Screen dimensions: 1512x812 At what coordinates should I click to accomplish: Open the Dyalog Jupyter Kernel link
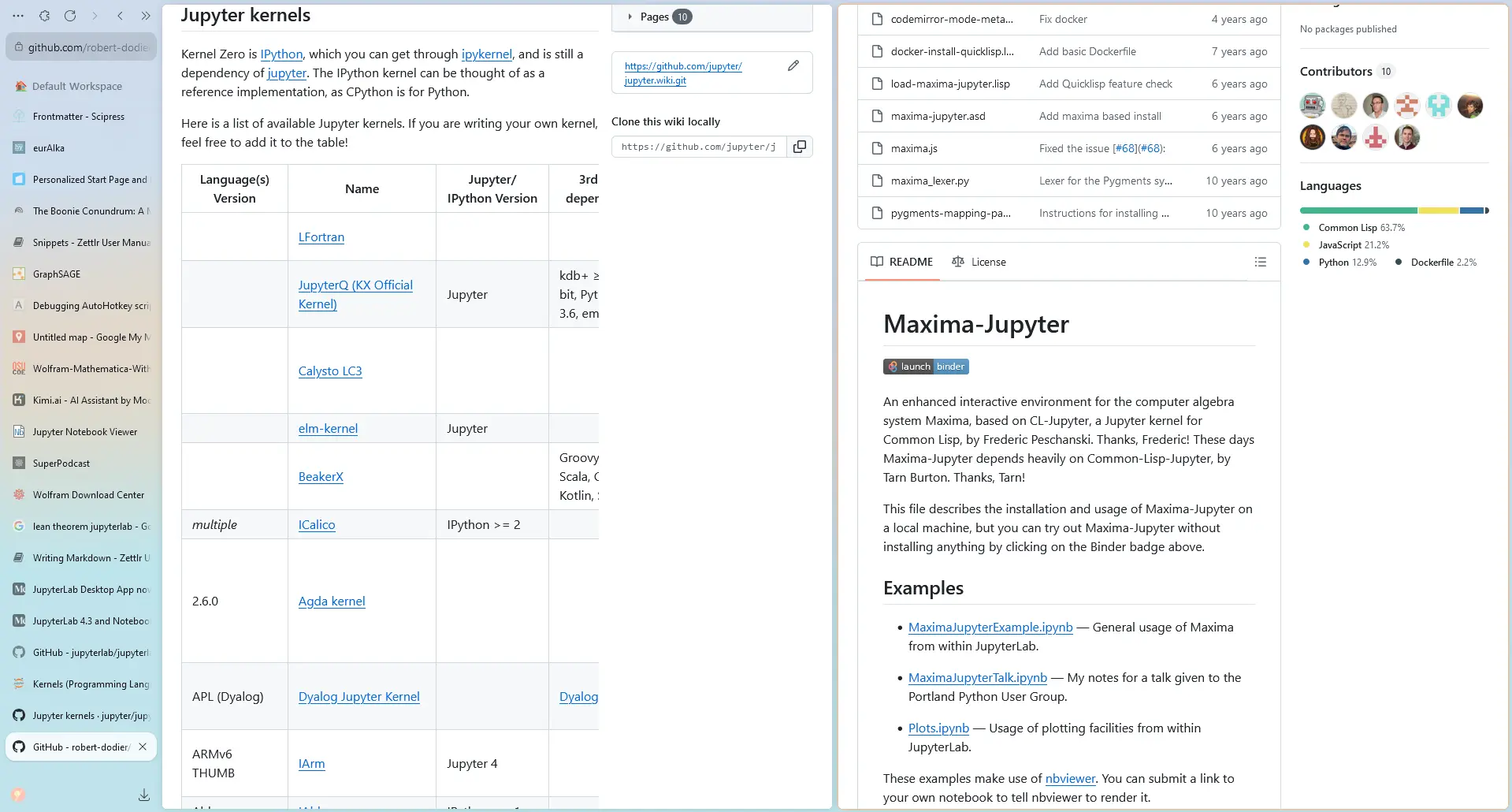(359, 697)
